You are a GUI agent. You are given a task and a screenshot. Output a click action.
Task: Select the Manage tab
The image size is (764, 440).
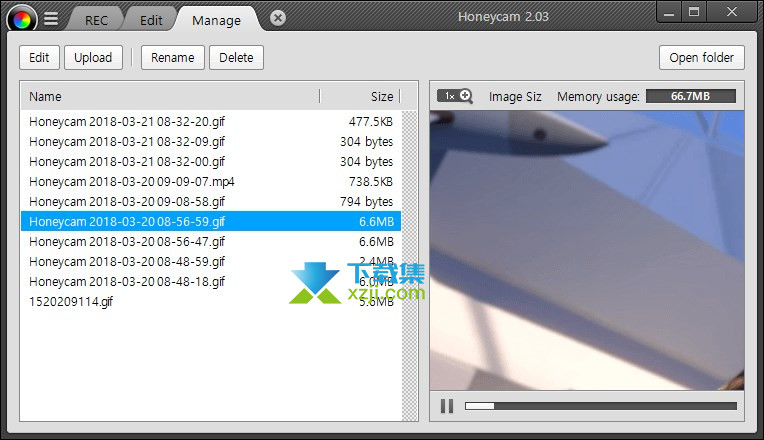pyautogui.click(x=216, y=20)
